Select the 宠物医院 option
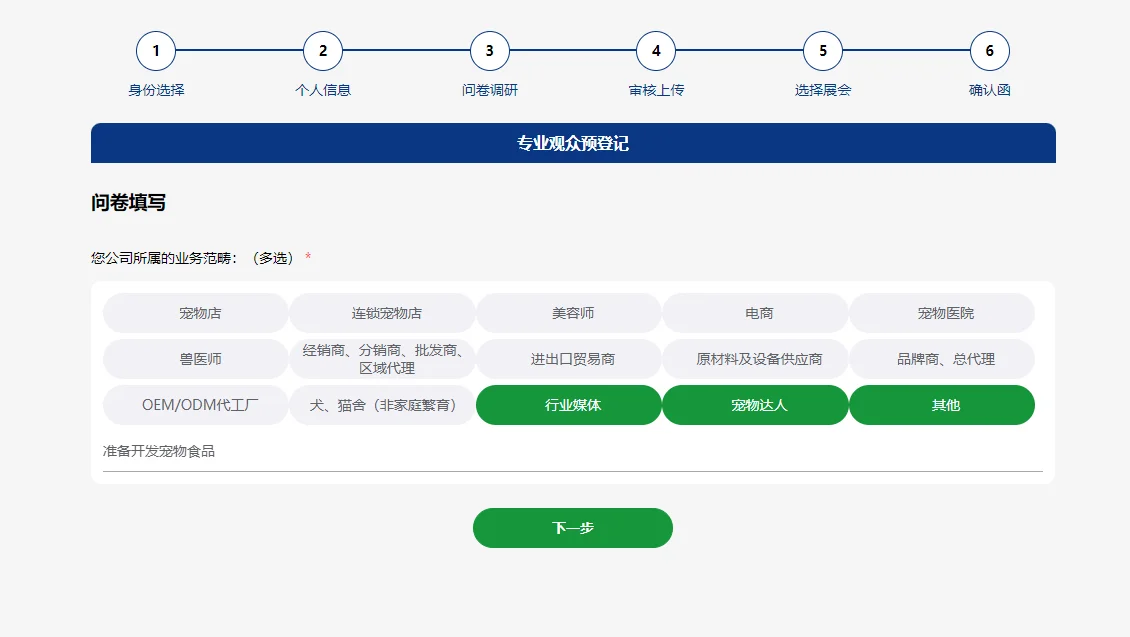This screenshot has width=1130, height=637. coord(941,312)
